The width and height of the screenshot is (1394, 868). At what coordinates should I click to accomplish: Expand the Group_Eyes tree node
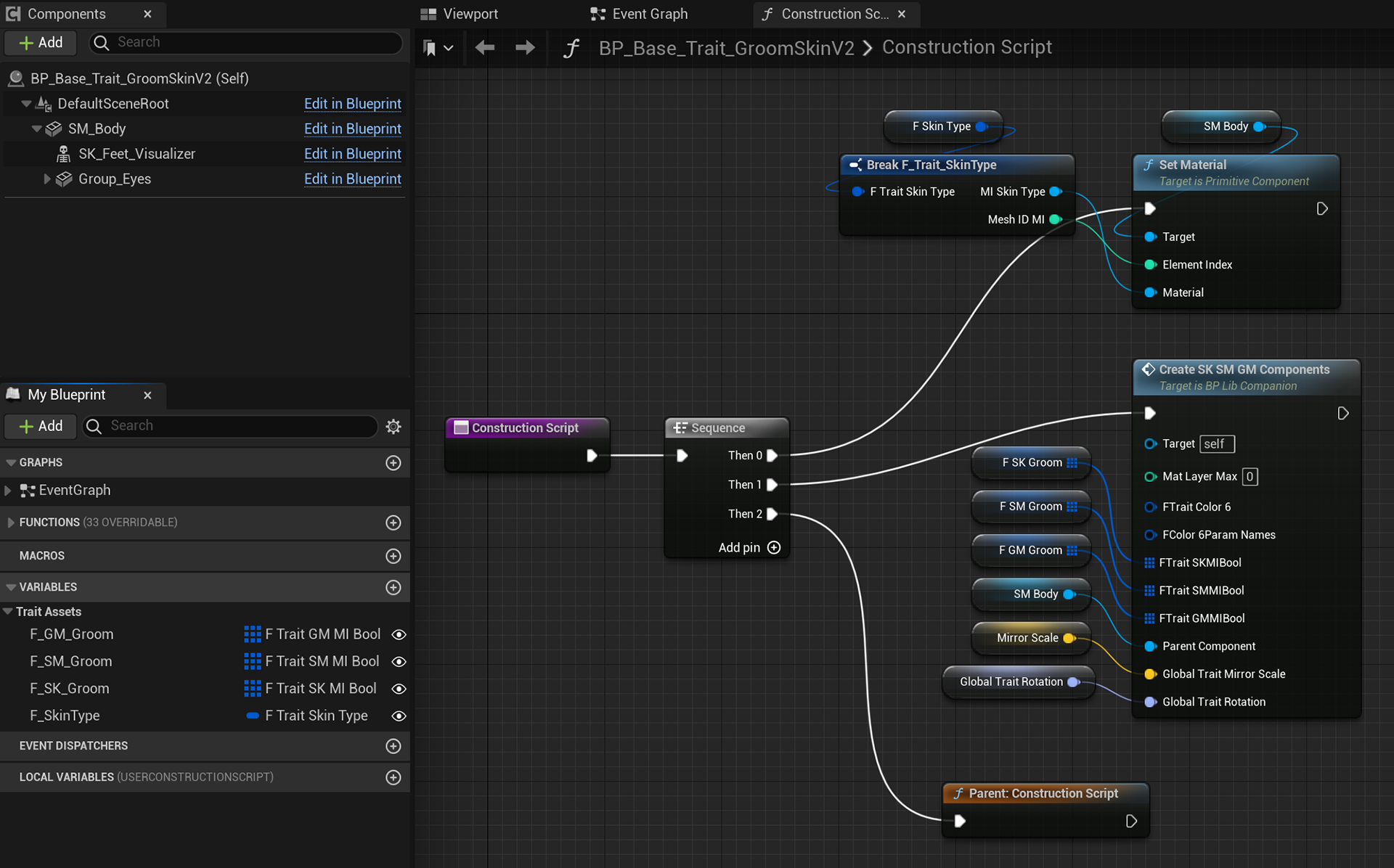coord(47,179)
